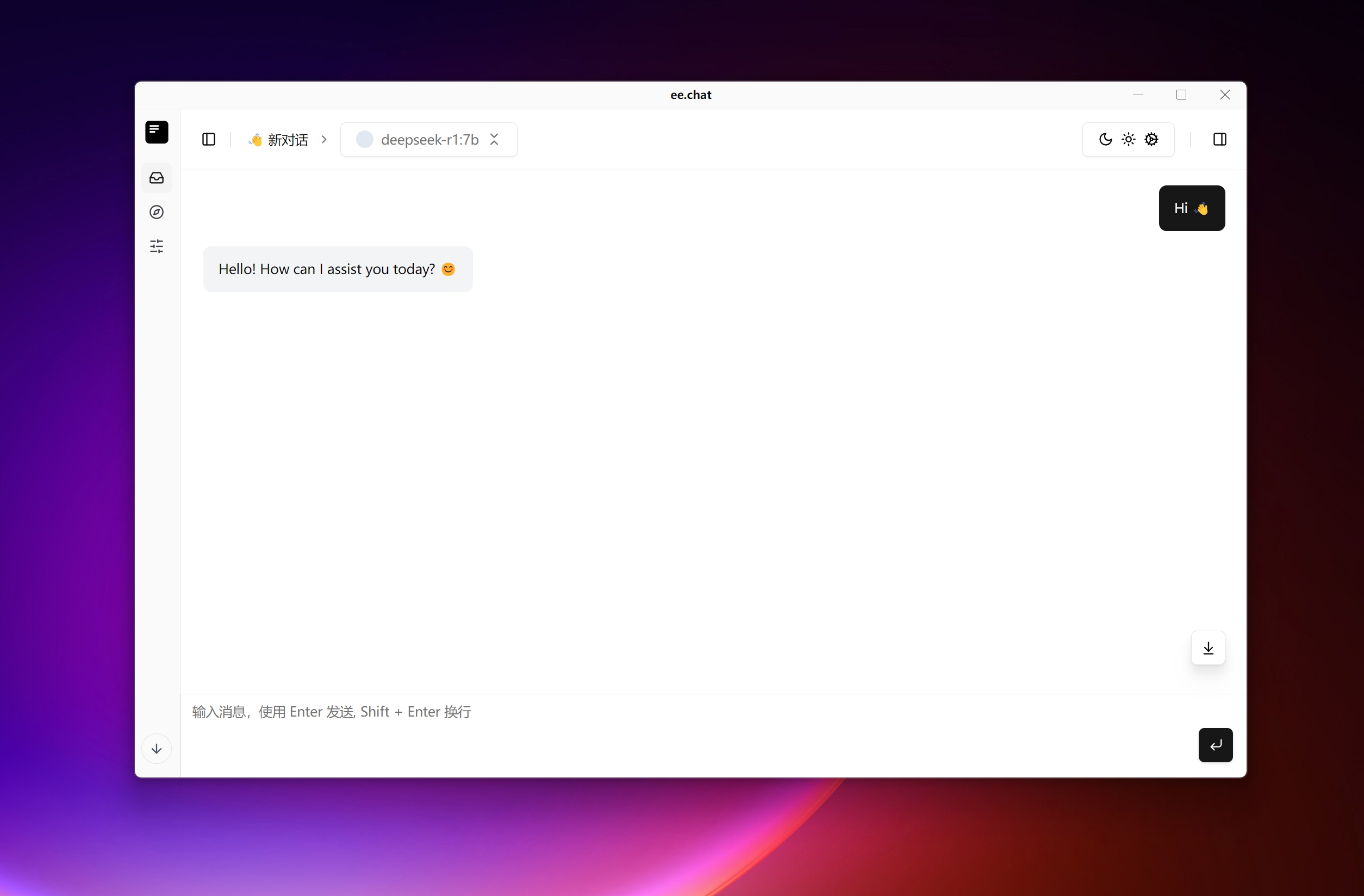Open the compass discover icon

(157, 212)
